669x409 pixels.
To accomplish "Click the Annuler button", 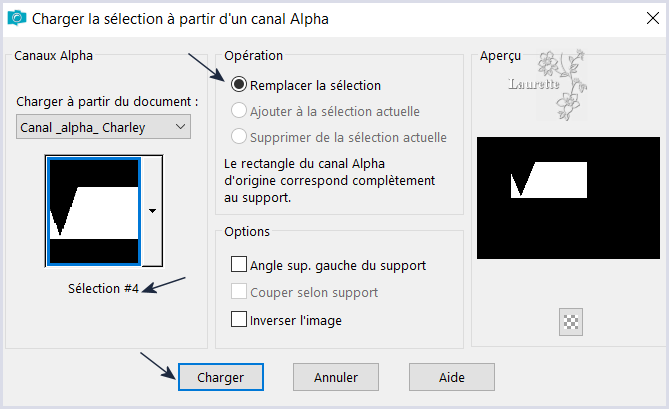I will [336, 377].
